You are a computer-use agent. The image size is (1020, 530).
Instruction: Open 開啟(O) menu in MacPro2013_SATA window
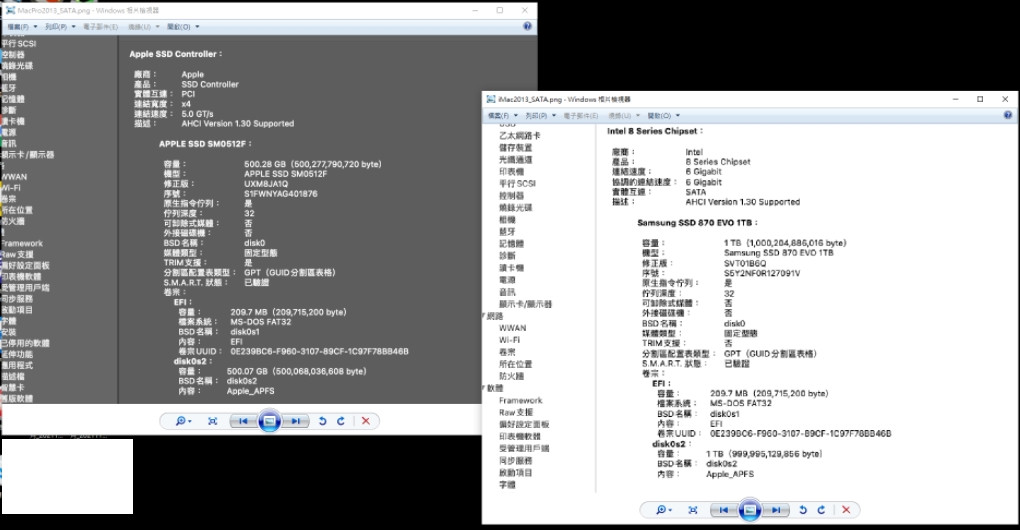tap(183, 27)
